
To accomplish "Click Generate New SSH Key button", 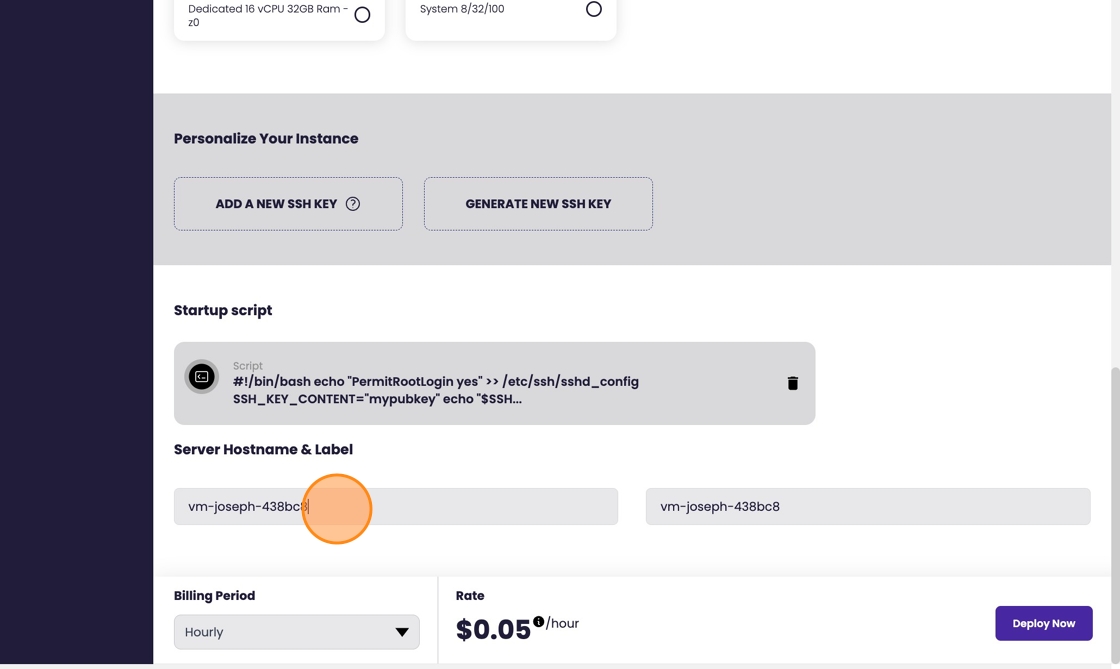I will [x=538, y=204].
